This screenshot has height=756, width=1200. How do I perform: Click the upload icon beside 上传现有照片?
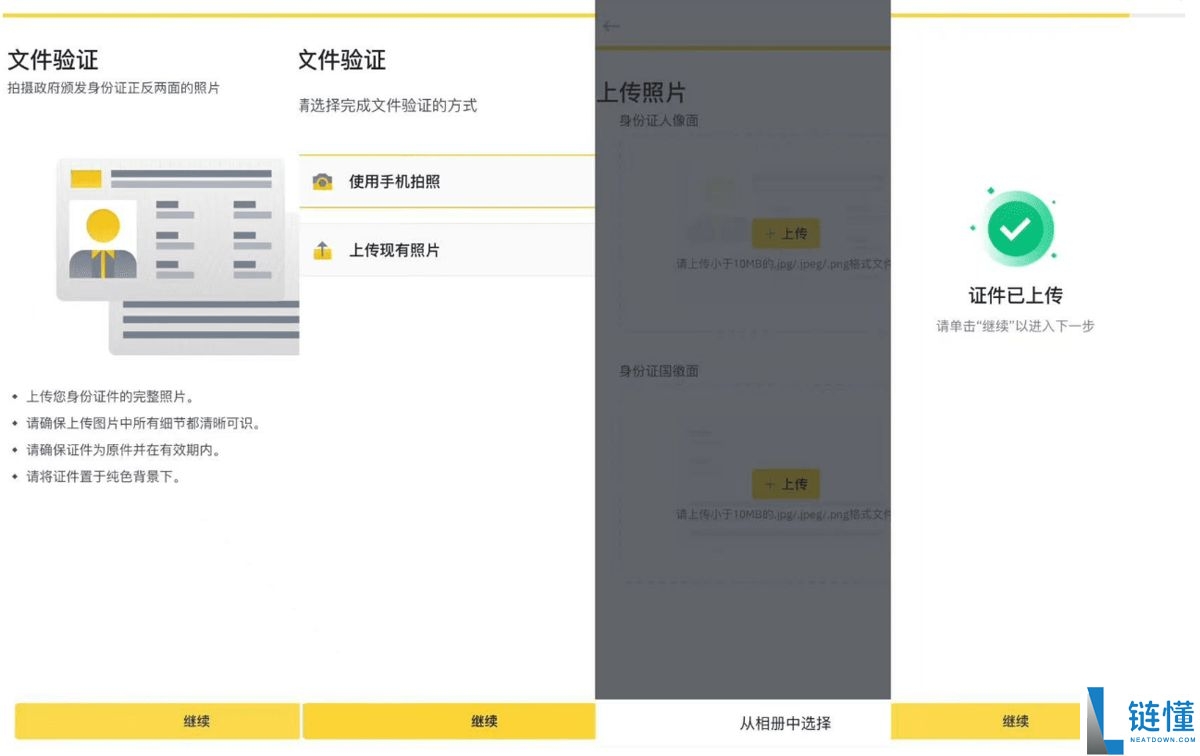point(321,250)
